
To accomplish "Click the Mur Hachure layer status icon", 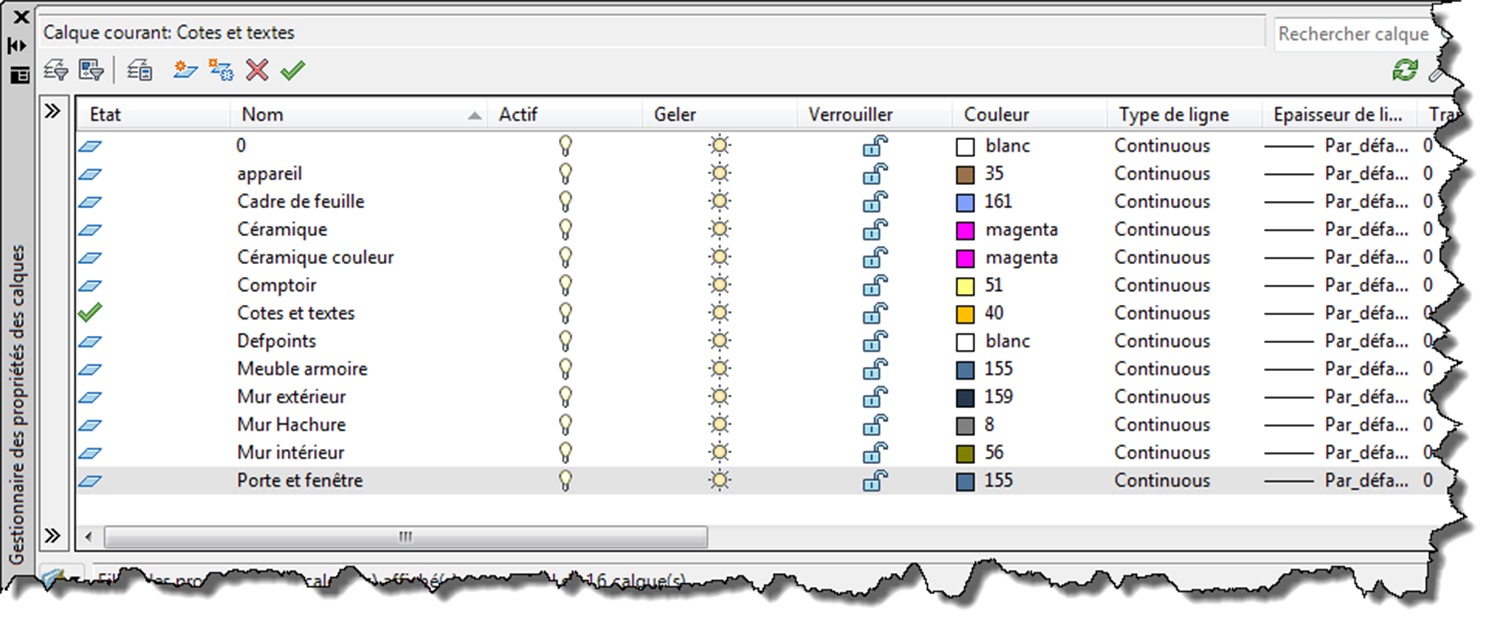I will point(91,425).
